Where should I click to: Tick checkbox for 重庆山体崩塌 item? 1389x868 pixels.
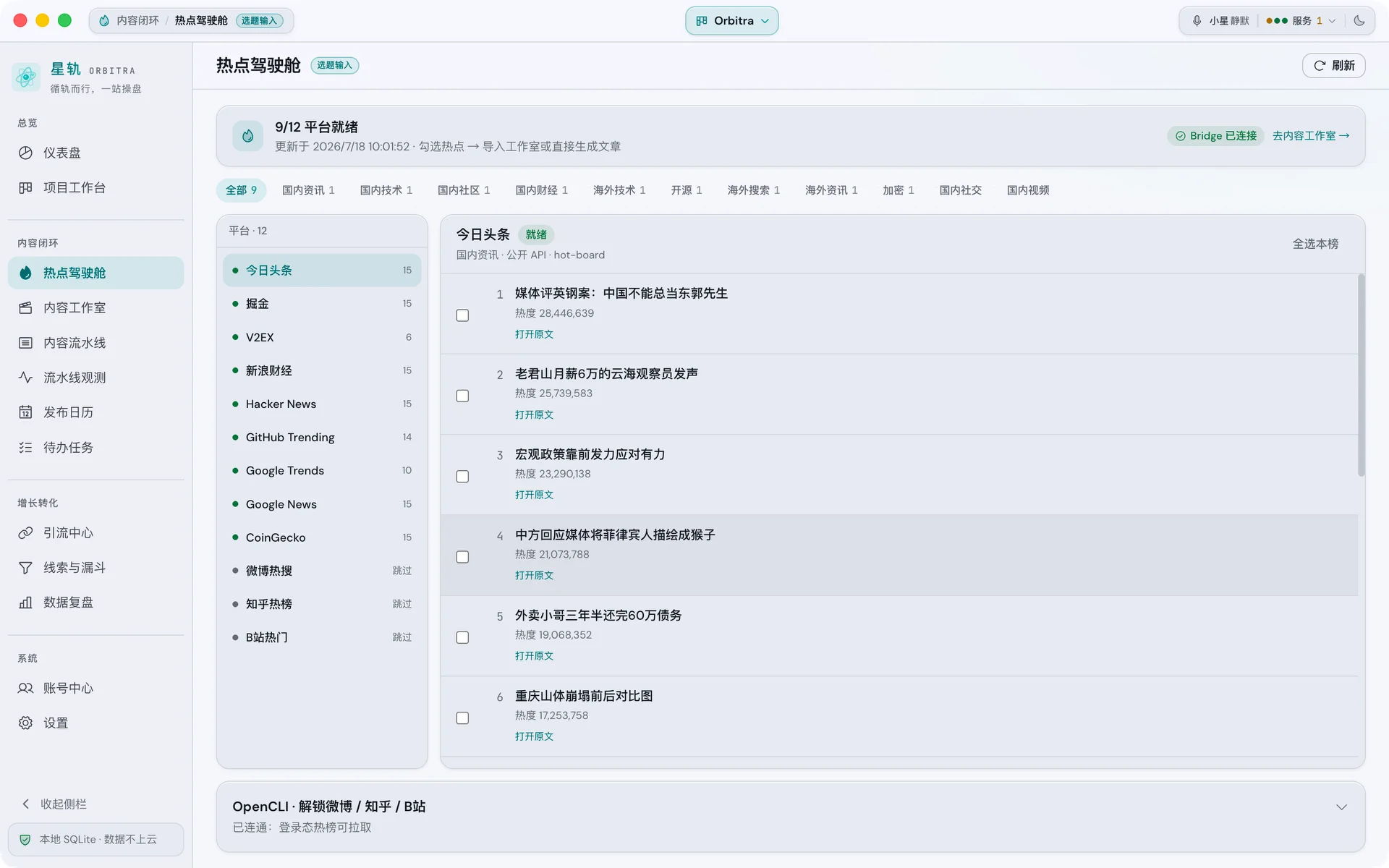click(x=462, y=718)
